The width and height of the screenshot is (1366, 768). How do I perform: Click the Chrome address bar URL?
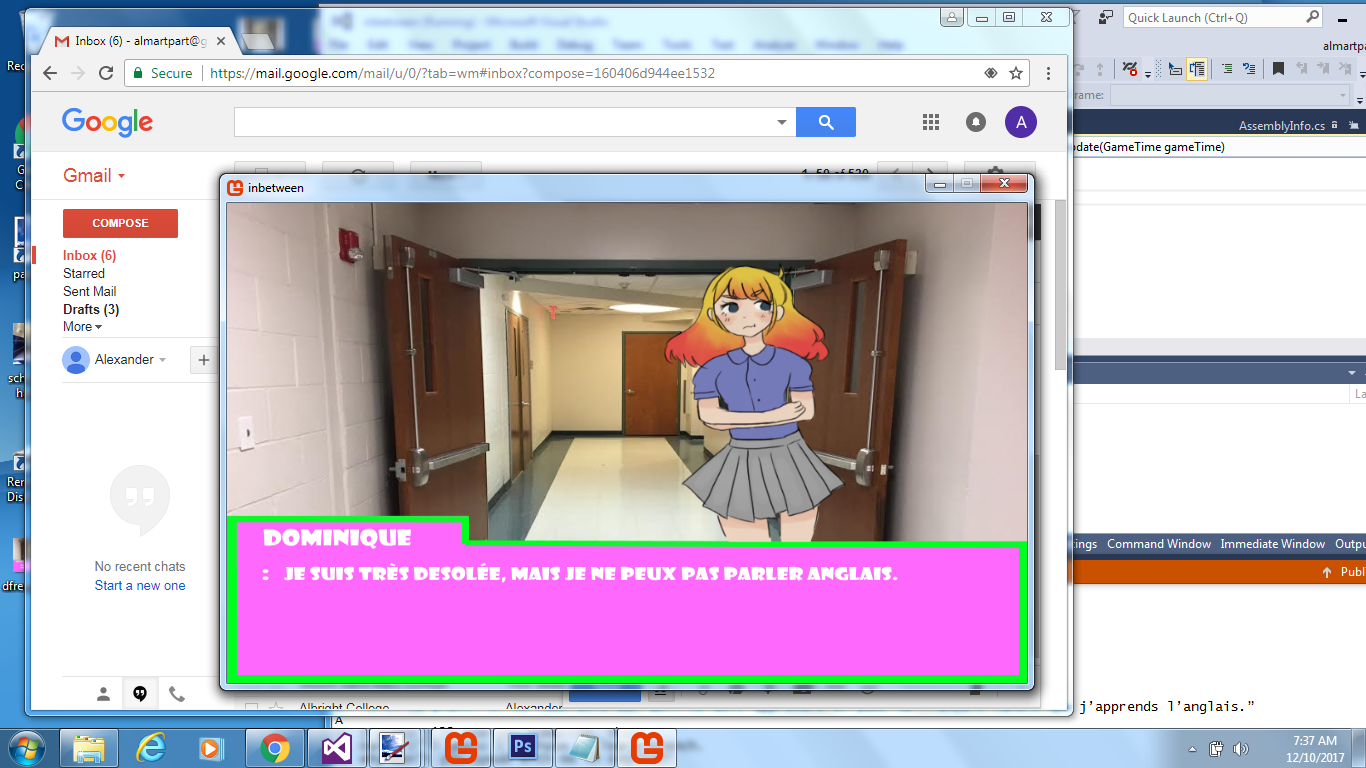pyautogui.click(x=462, y=73)
